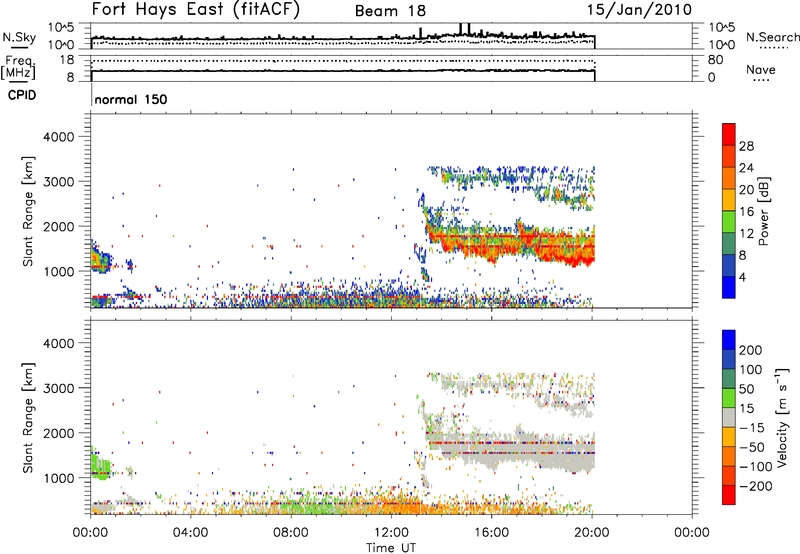800x554 pixels.
Task: Click the 'Power [dB]' color bar label
Action: tap(763, 211)
